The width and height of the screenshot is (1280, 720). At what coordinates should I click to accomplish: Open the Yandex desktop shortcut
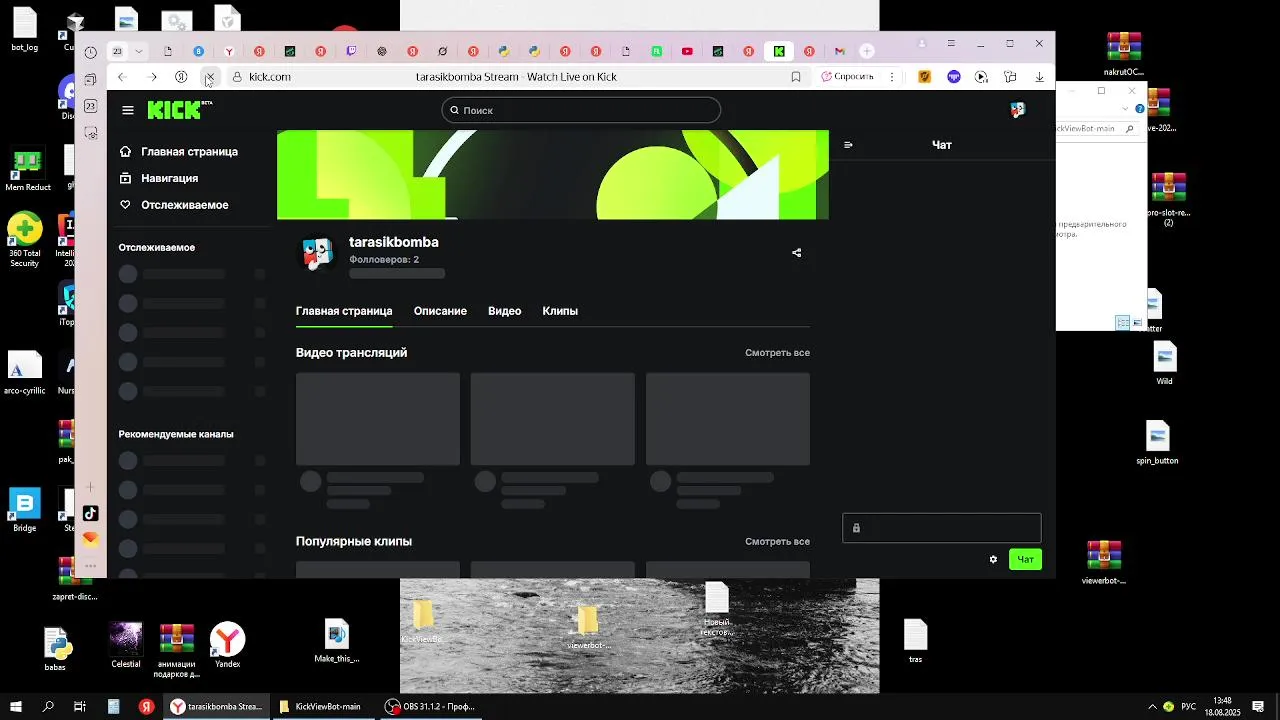point(228,645)
